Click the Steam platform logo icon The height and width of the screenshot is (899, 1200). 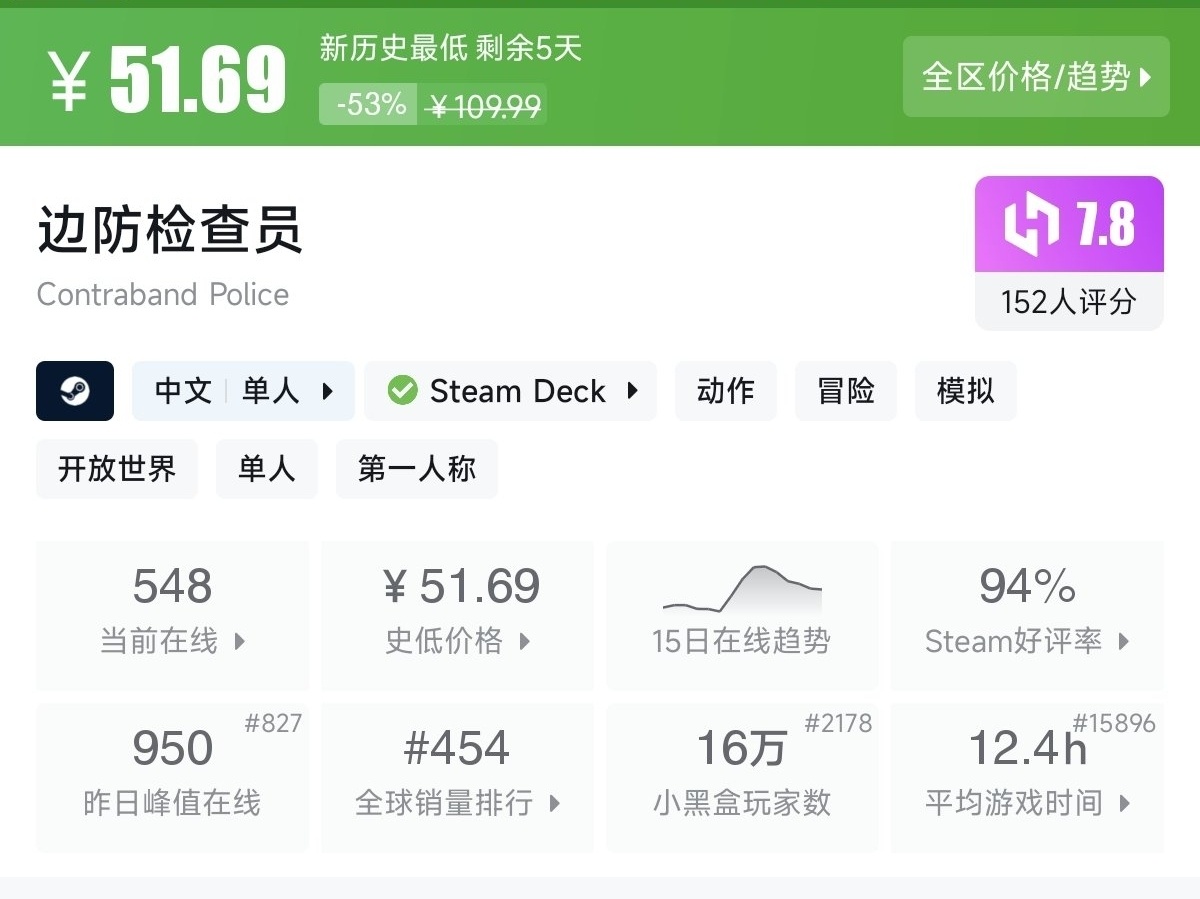[x=75, y=391]
